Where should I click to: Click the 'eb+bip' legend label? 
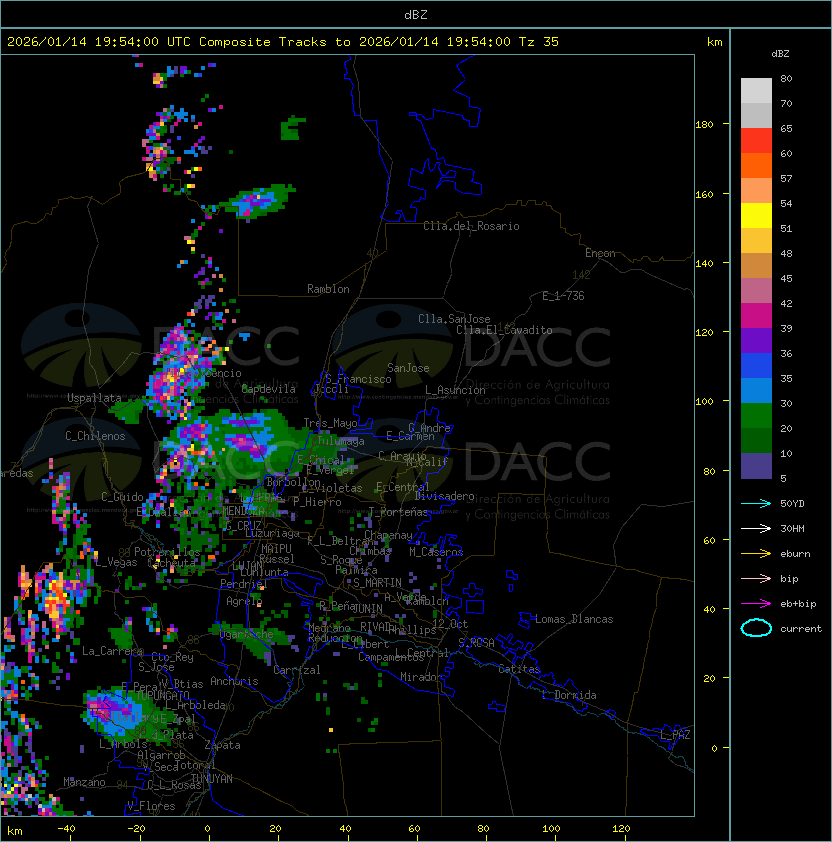click(x=798, y=604)
